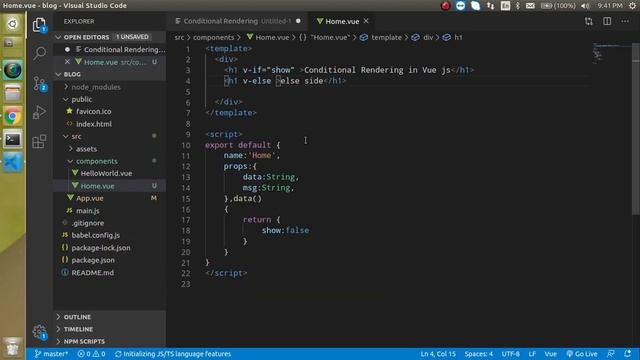The image size is (640, 360).
Task: Click the Open Changes icon in editor toolbar
Action: tap(589, 21)
